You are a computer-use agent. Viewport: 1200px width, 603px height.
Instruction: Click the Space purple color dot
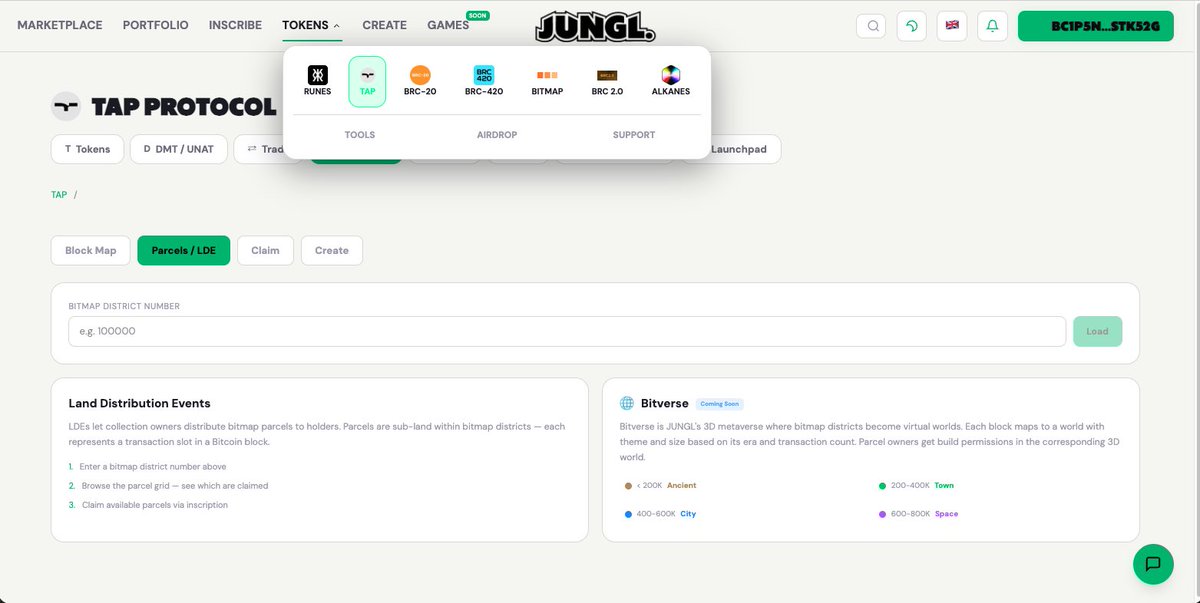pyautogui.click(x=882, y=514)
